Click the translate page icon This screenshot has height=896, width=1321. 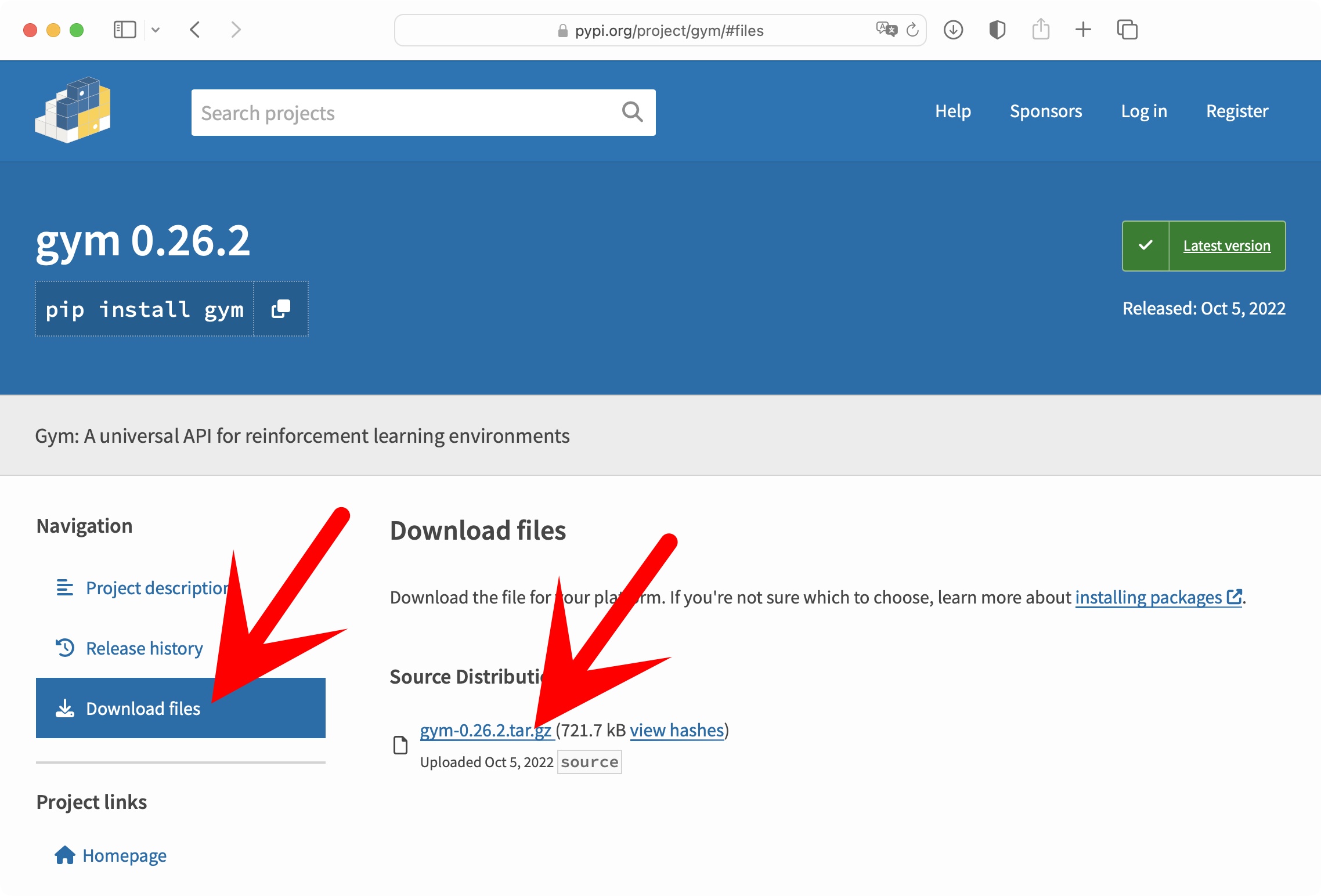coord(886,29)
